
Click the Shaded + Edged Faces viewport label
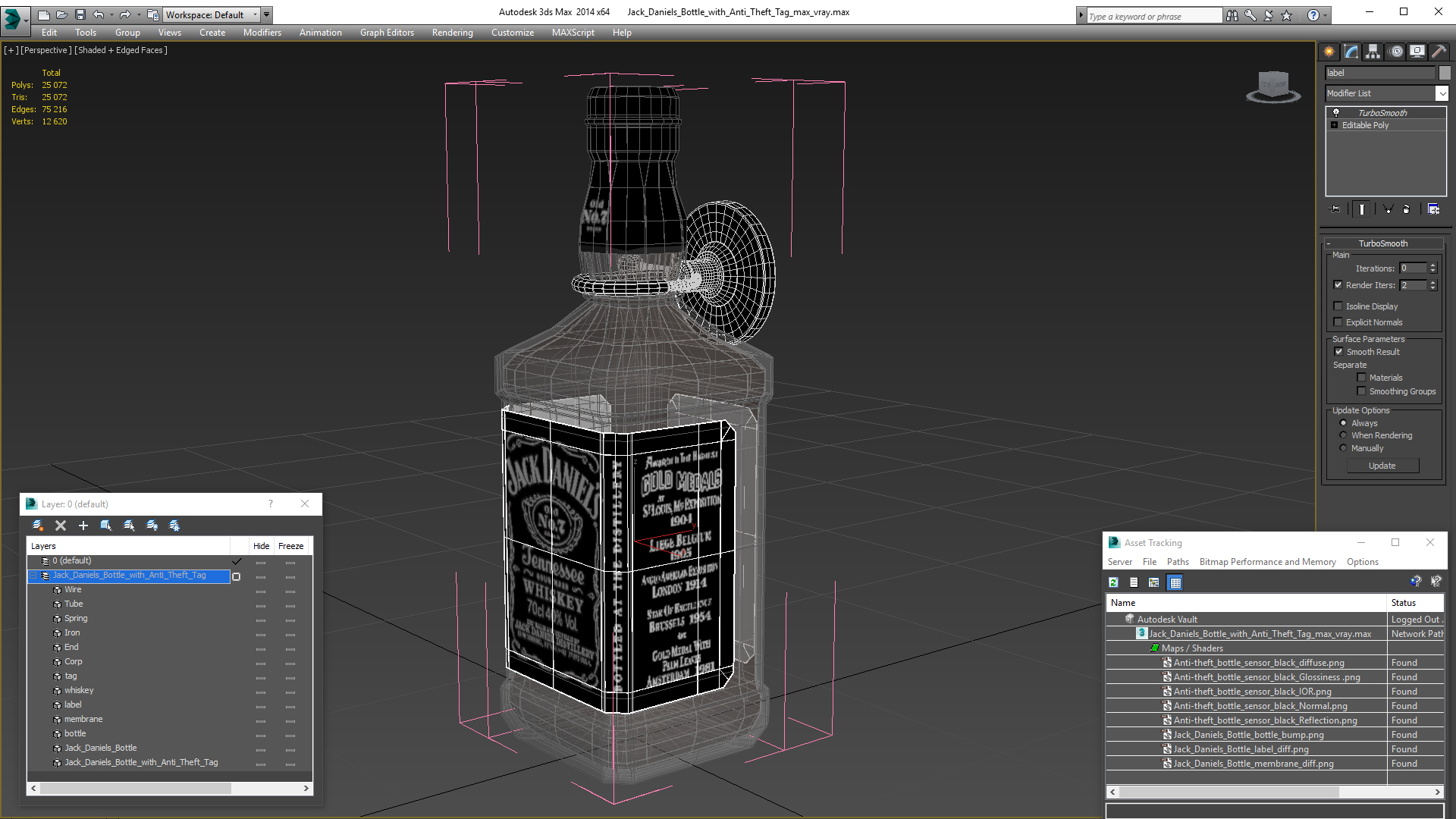pyautogui.click(x=121, y=50)
